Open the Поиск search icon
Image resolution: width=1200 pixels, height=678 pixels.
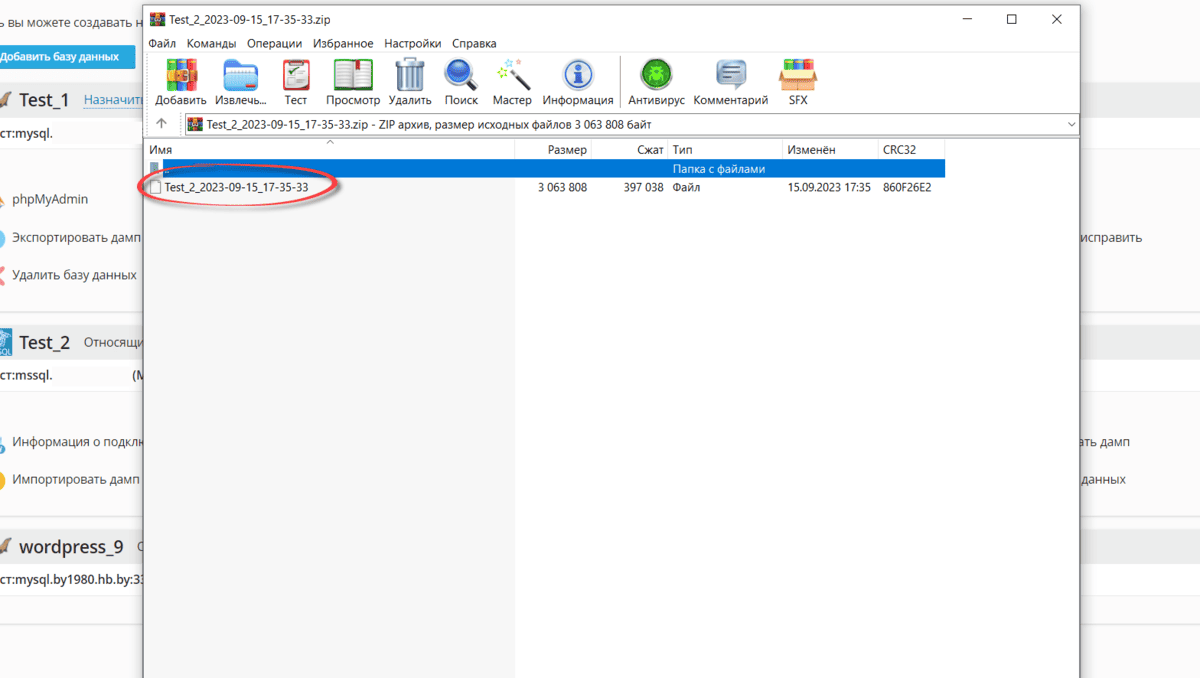click(x=461, y=80)
